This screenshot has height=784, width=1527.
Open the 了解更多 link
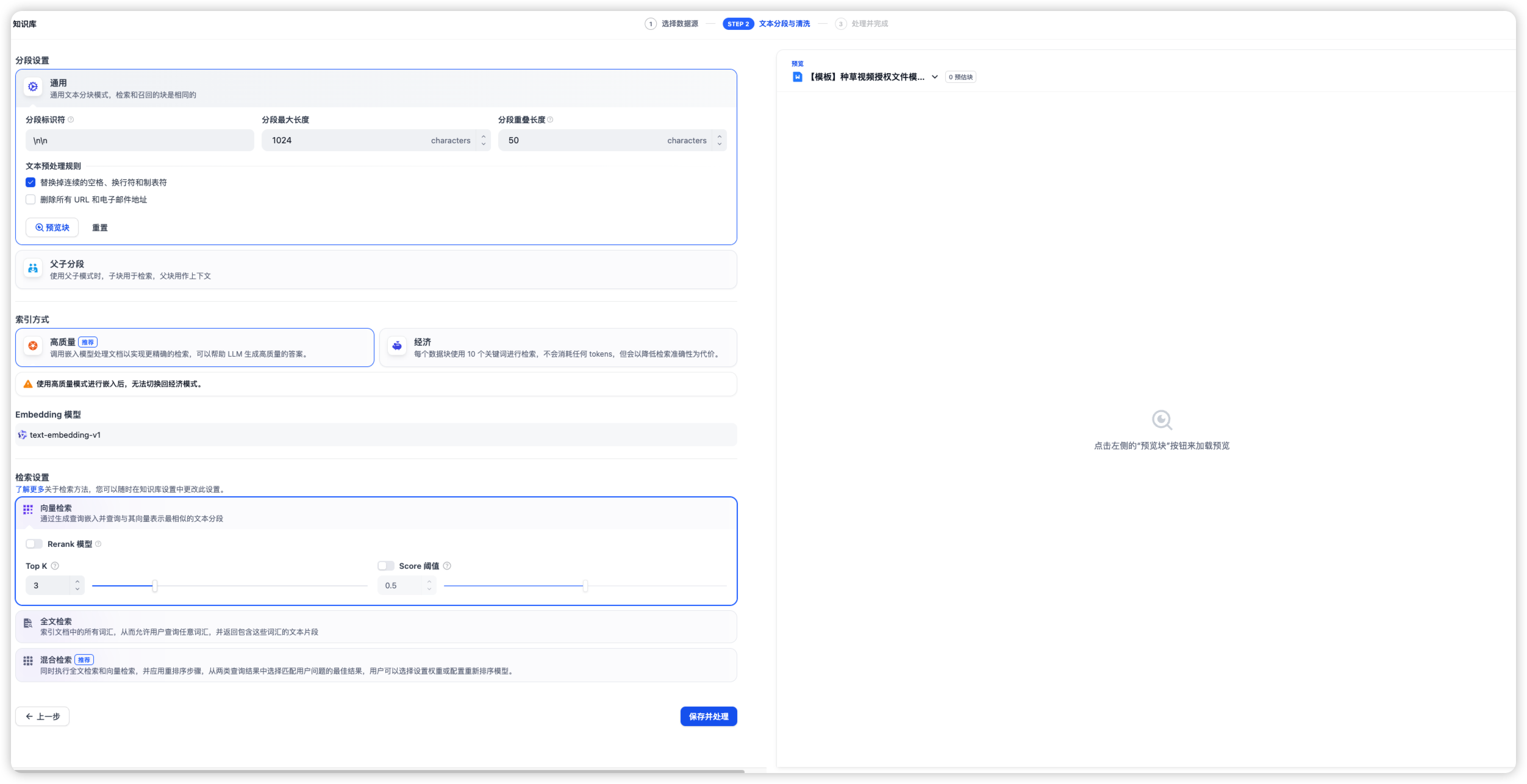(30, 490)
